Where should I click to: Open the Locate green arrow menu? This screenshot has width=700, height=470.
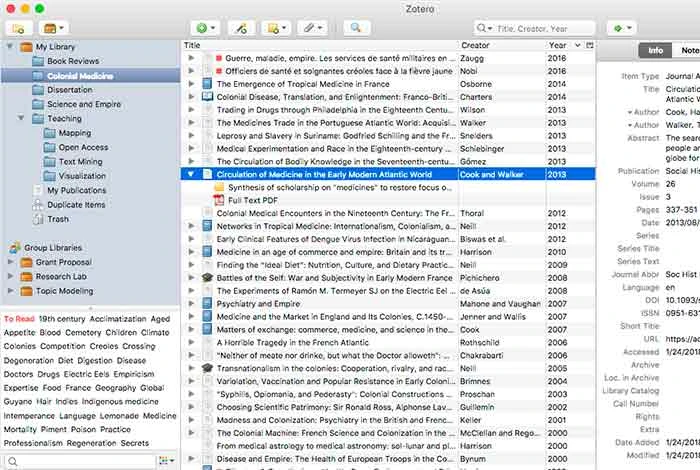point(622,29)
